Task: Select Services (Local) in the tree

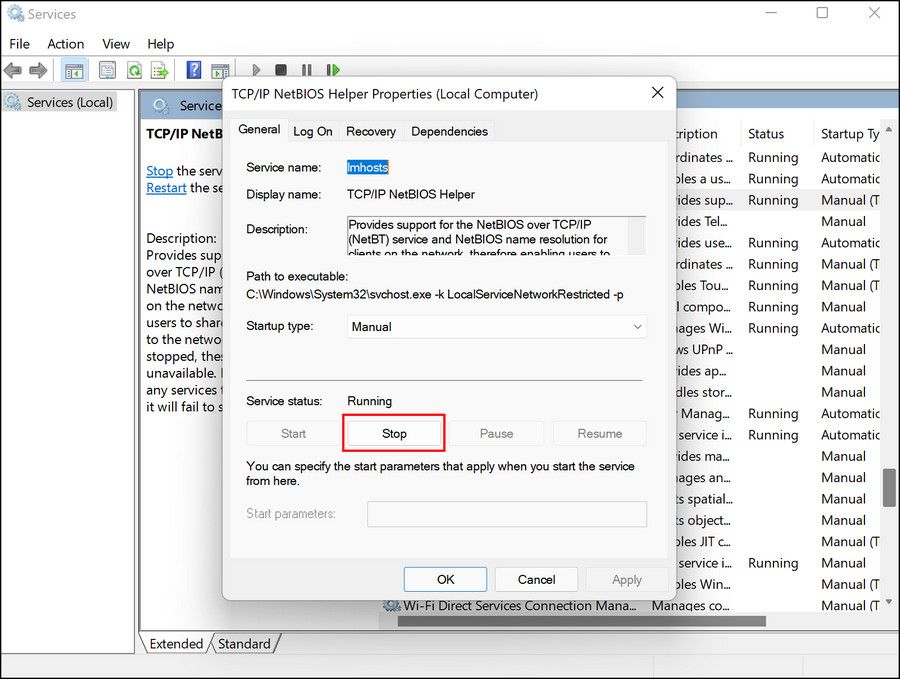Action: [x=68, y=101]
